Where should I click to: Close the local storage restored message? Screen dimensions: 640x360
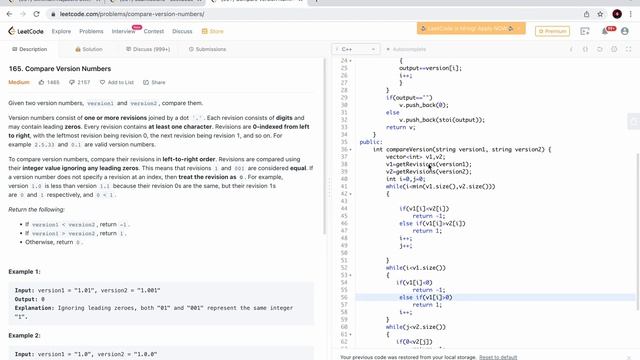pyautogui.click(x=629, y=358)
